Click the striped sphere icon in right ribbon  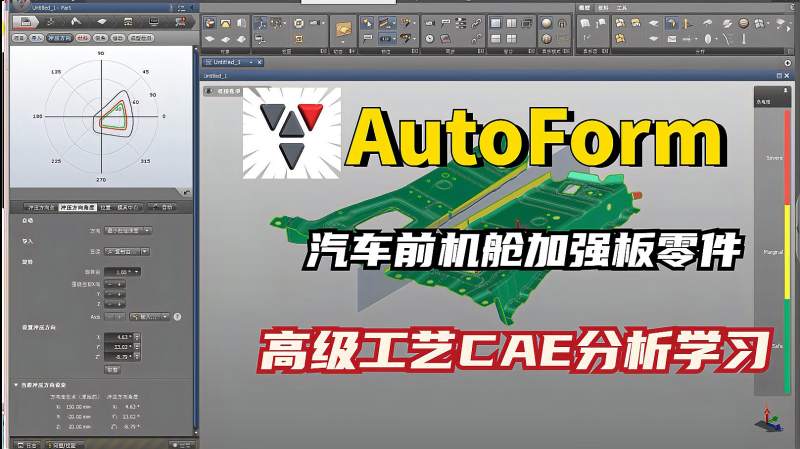(744, 23)
